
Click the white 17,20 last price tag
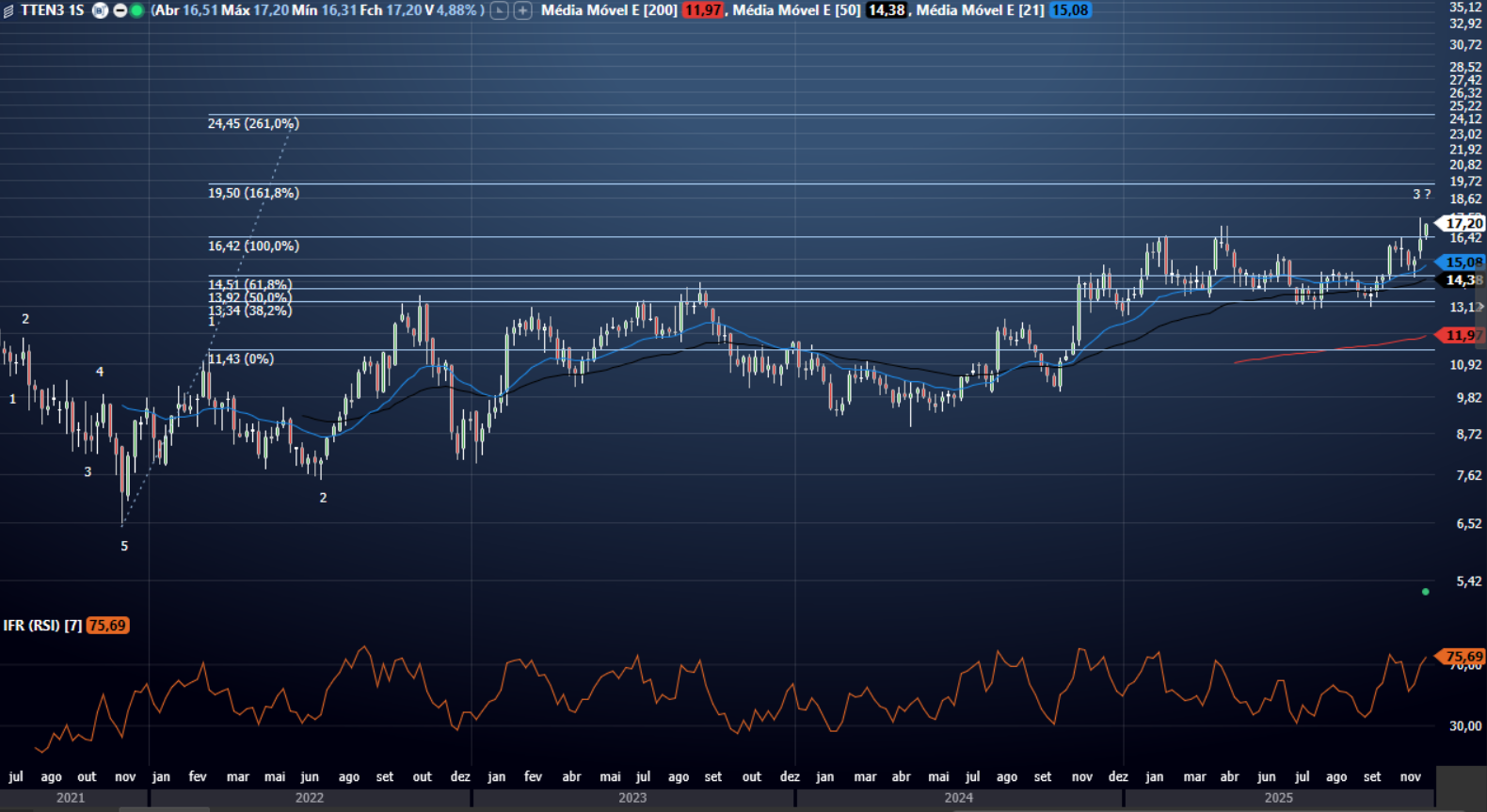(1463, 223)
